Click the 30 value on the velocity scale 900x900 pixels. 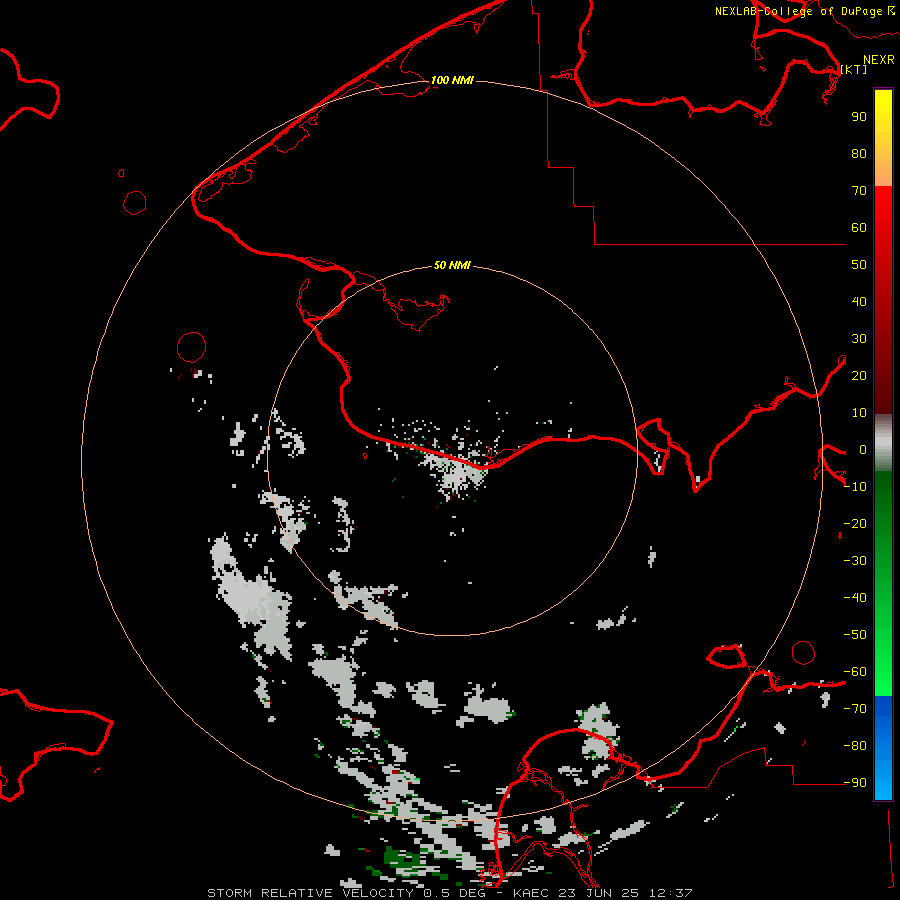coord(859,339)
